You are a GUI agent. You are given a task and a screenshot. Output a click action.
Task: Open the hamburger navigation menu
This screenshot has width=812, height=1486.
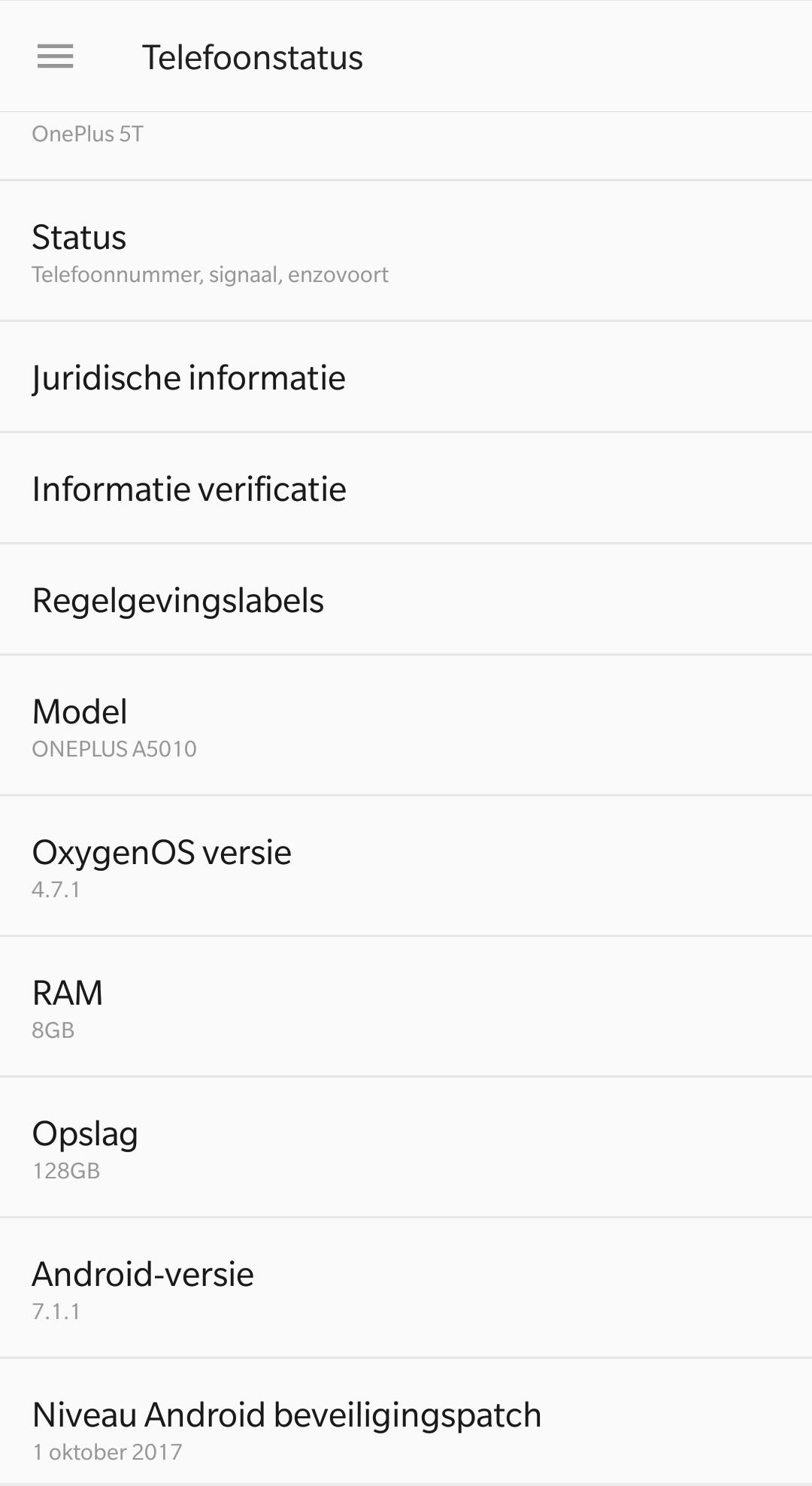(x=55, y=56)
